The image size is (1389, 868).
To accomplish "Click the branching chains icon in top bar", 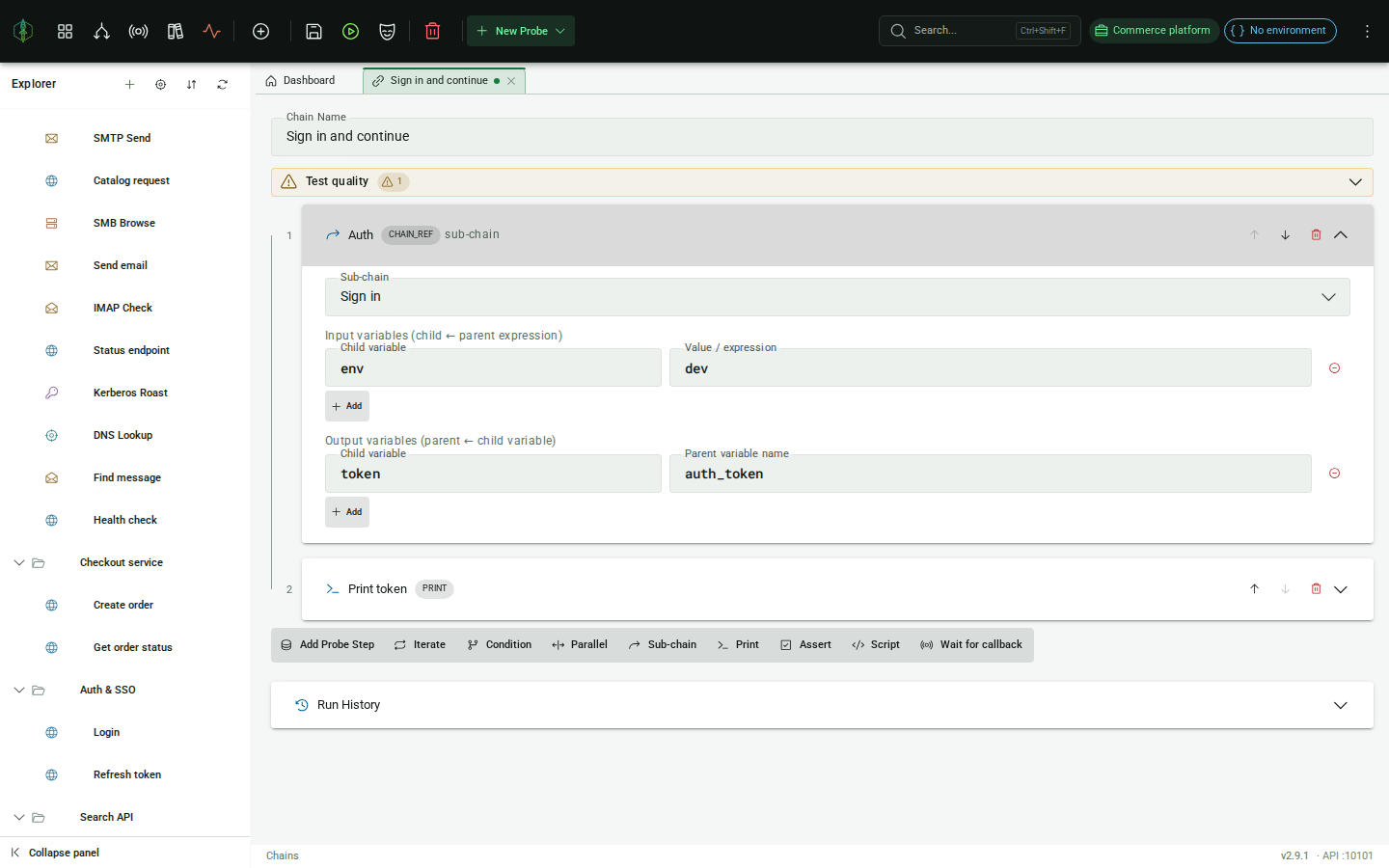I will (101, 31).
